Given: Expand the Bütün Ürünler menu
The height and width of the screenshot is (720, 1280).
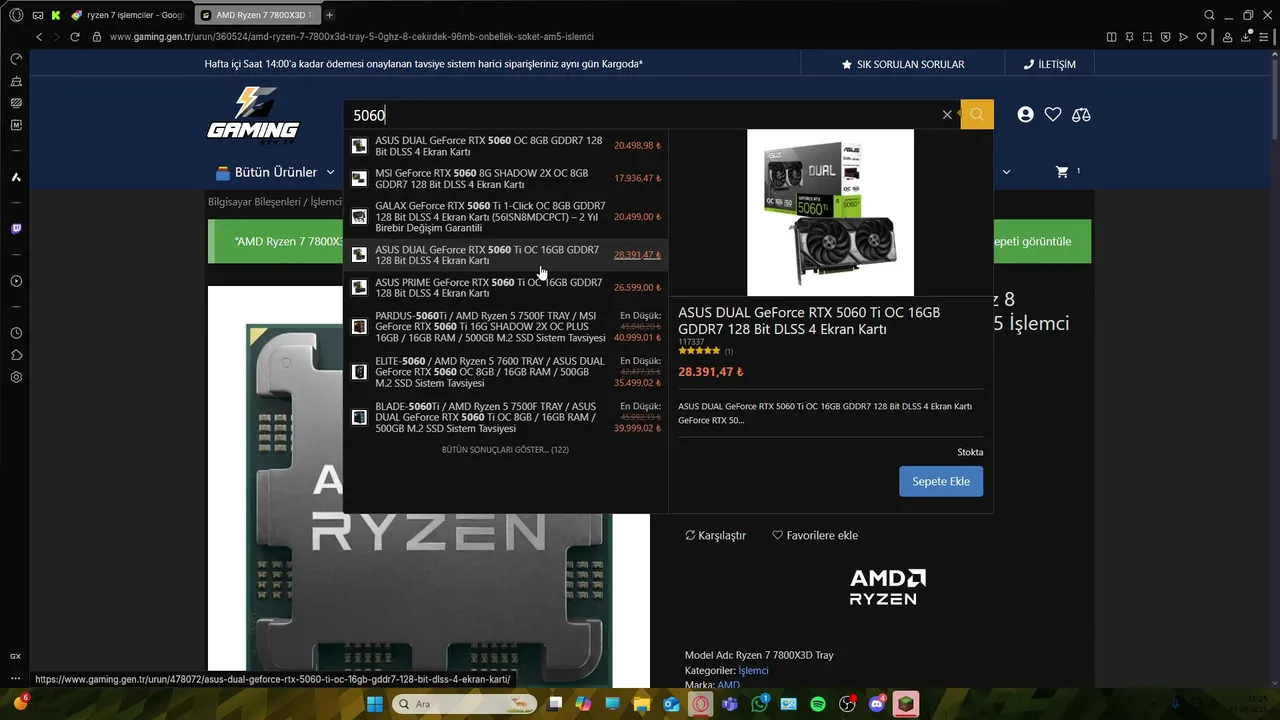Looking at the screenshot, I should (274, 172).
